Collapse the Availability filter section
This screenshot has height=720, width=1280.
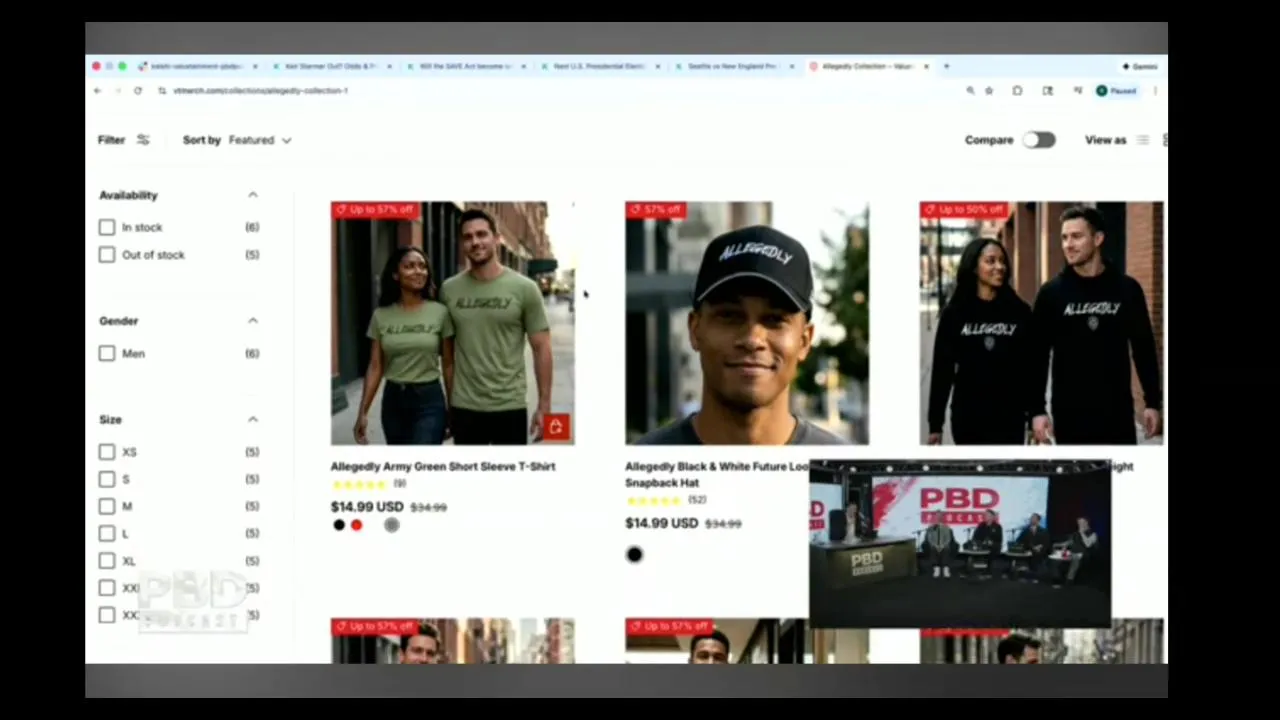(253, 195)
